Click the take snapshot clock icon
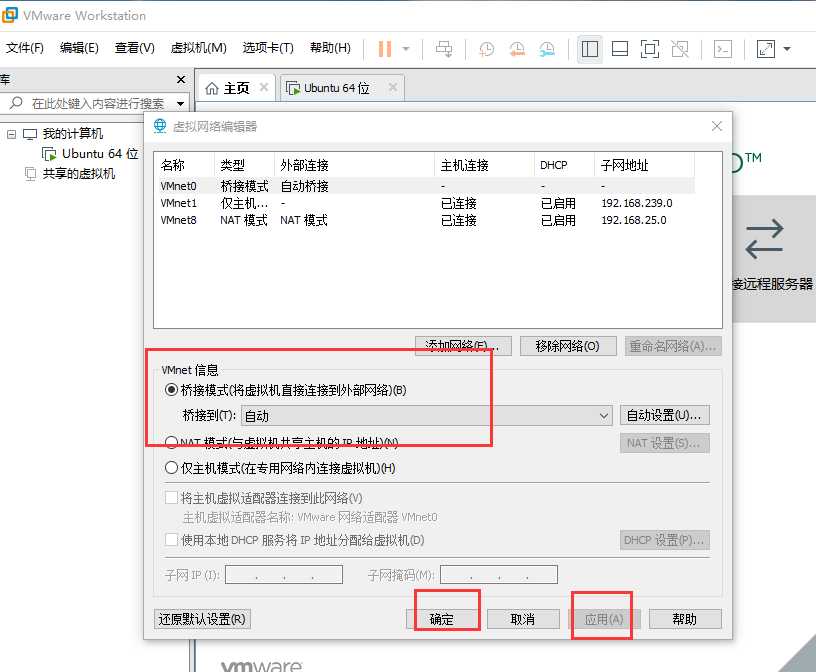This screenshot has height=672, width=816. click(487, 49)
